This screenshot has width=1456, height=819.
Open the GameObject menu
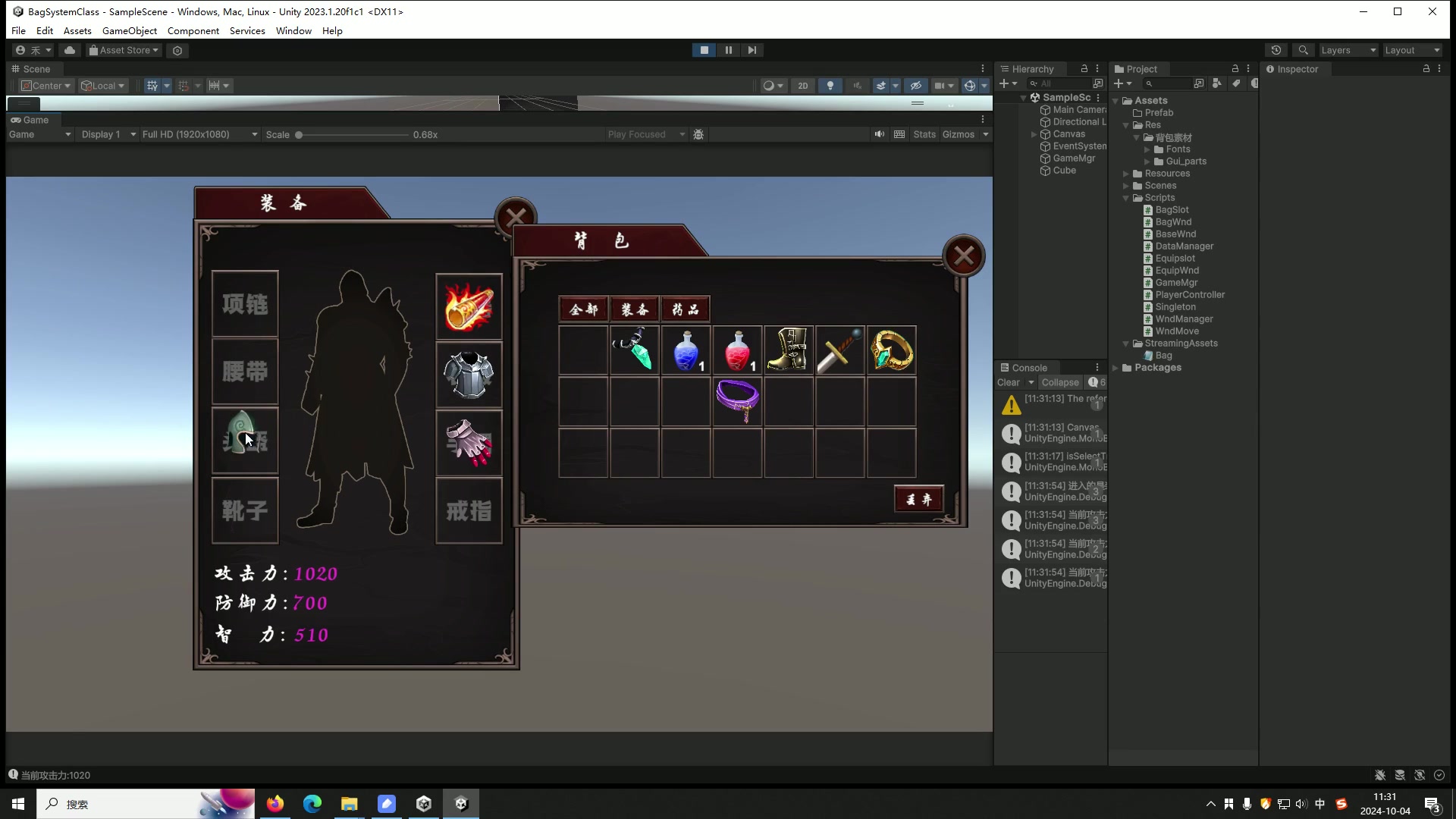[130, 31]
